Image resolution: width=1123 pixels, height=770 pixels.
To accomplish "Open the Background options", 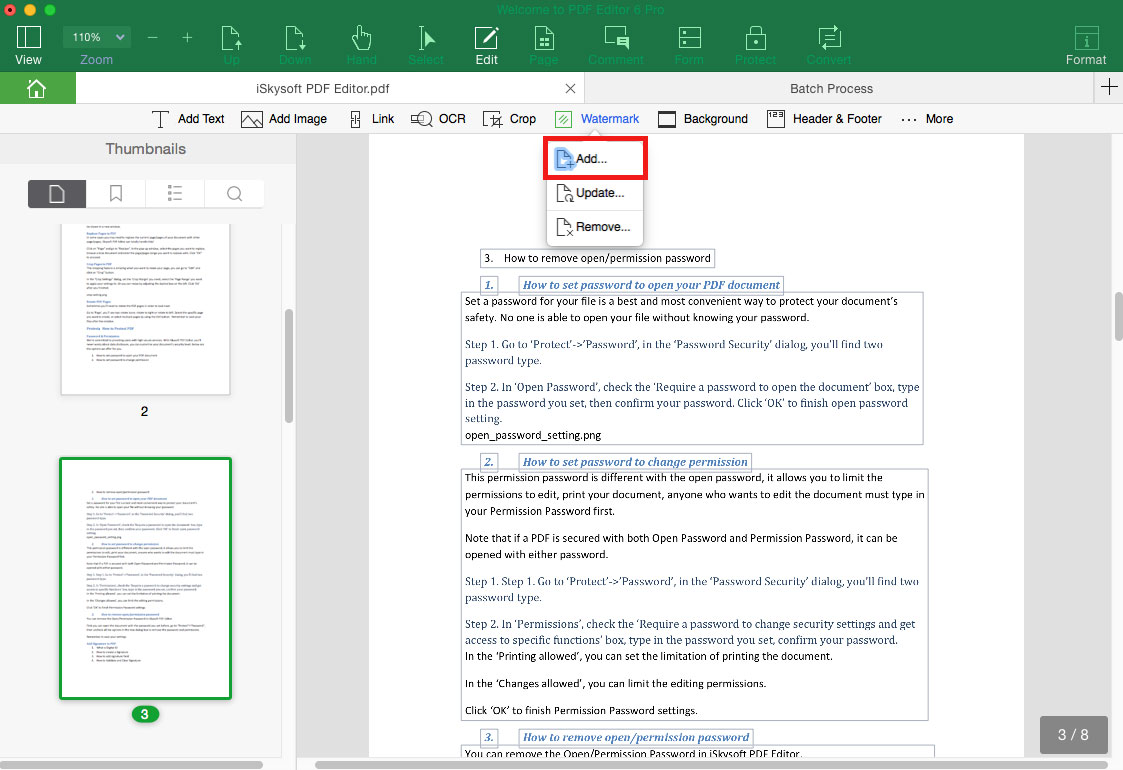I will pyautogui.click(x=703, y=119).
